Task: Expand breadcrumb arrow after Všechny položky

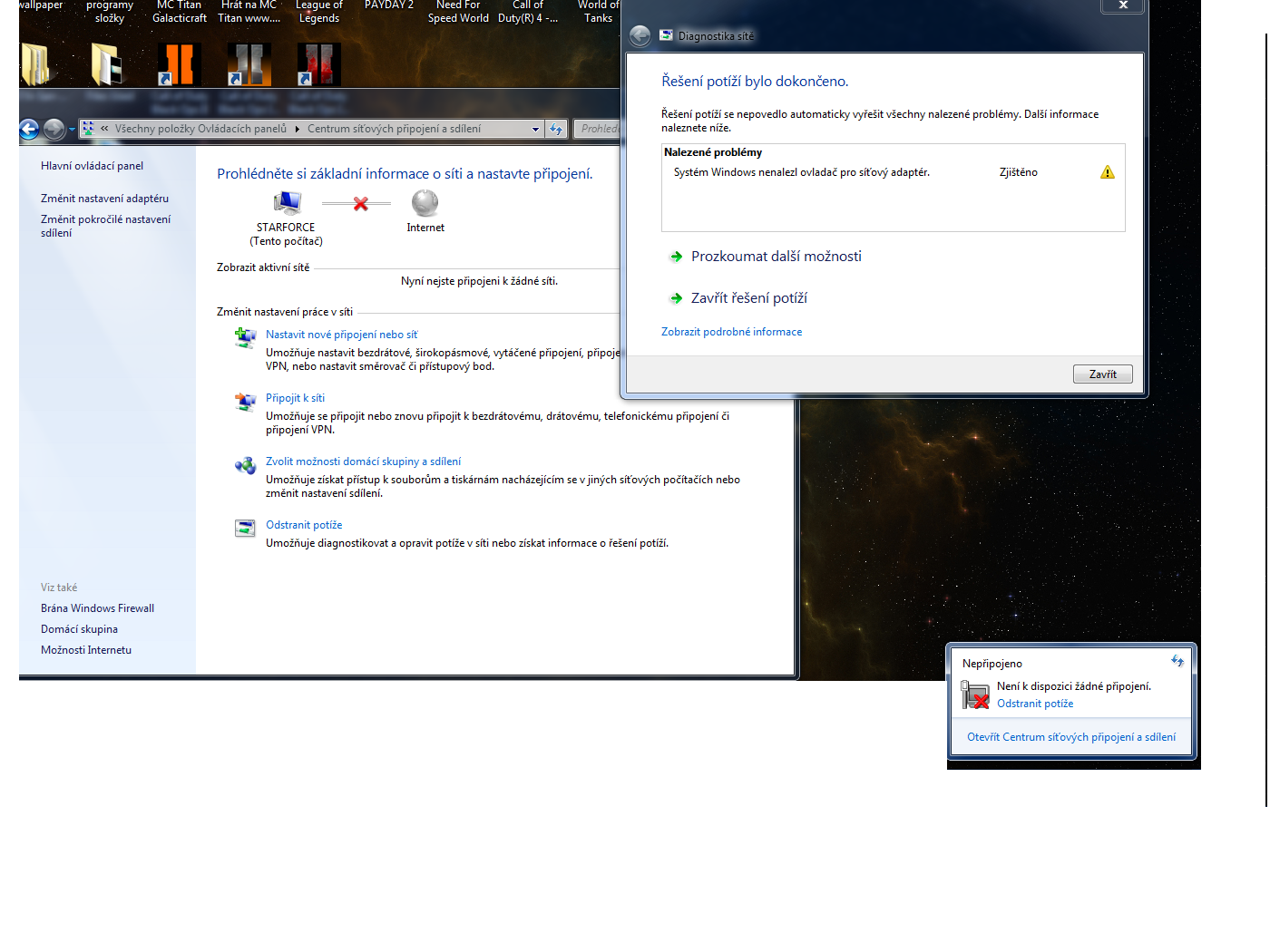Action: 297,130
